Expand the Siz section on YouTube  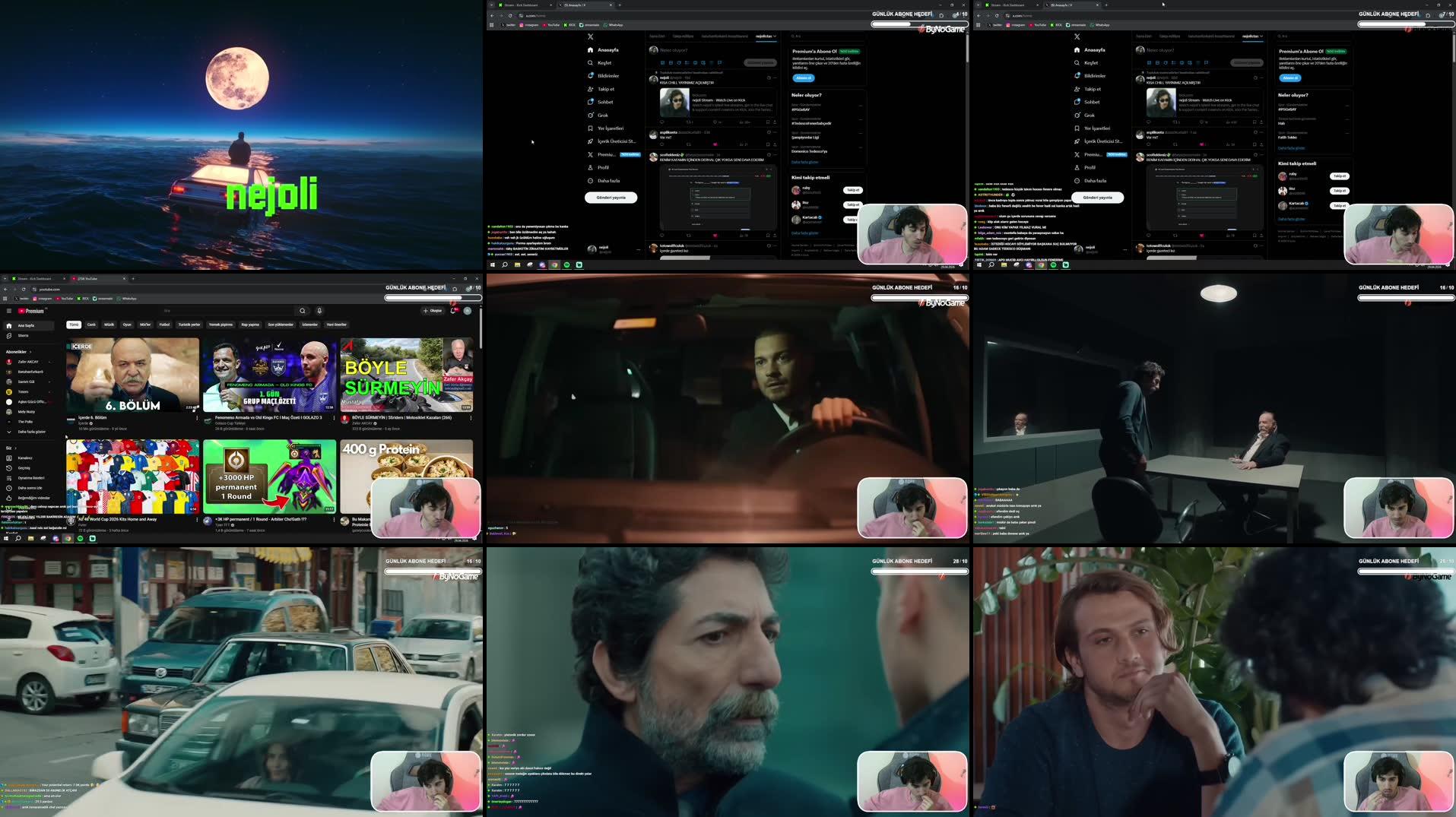coord(10,448)
